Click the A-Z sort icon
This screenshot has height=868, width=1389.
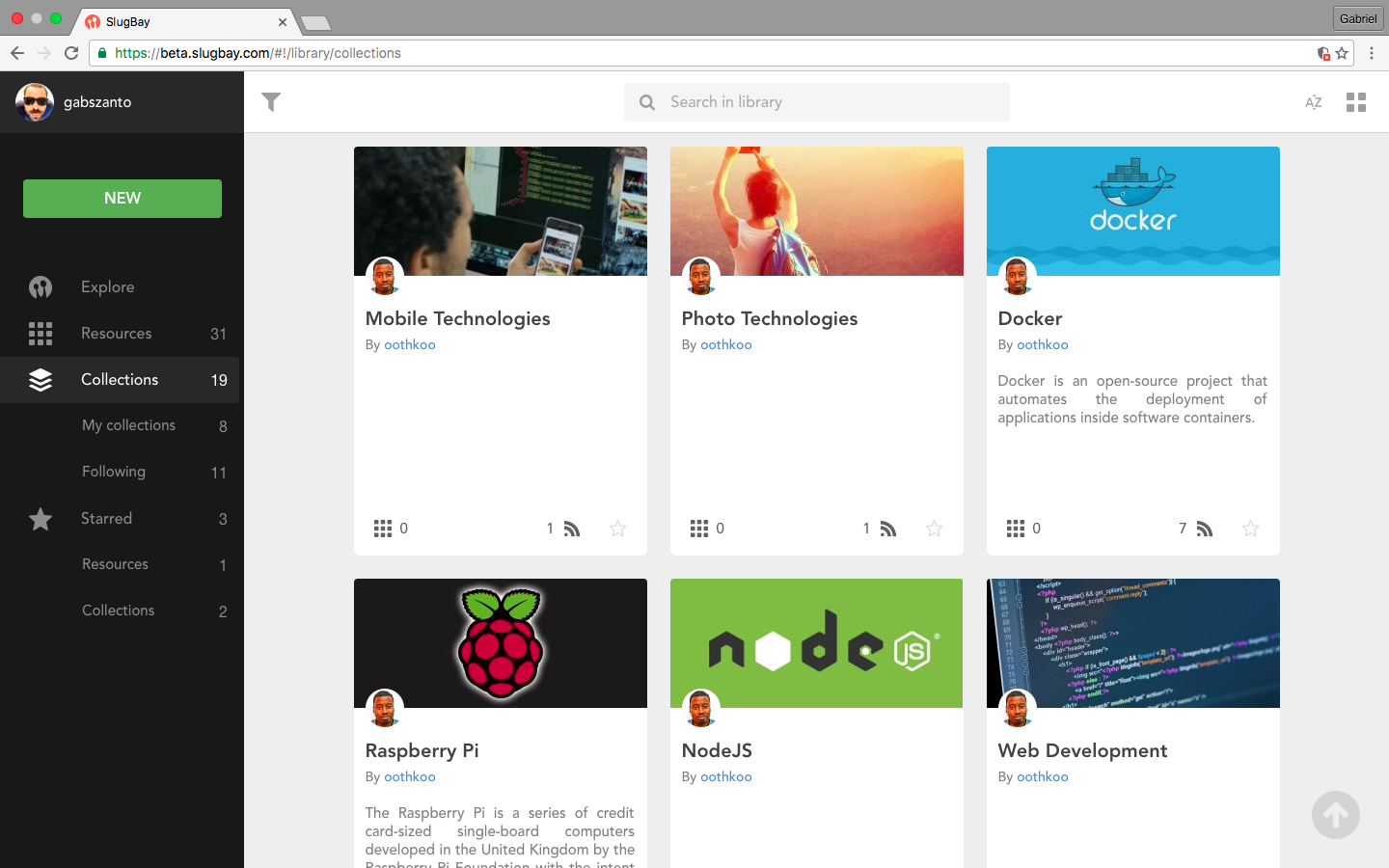point(1314,102)
